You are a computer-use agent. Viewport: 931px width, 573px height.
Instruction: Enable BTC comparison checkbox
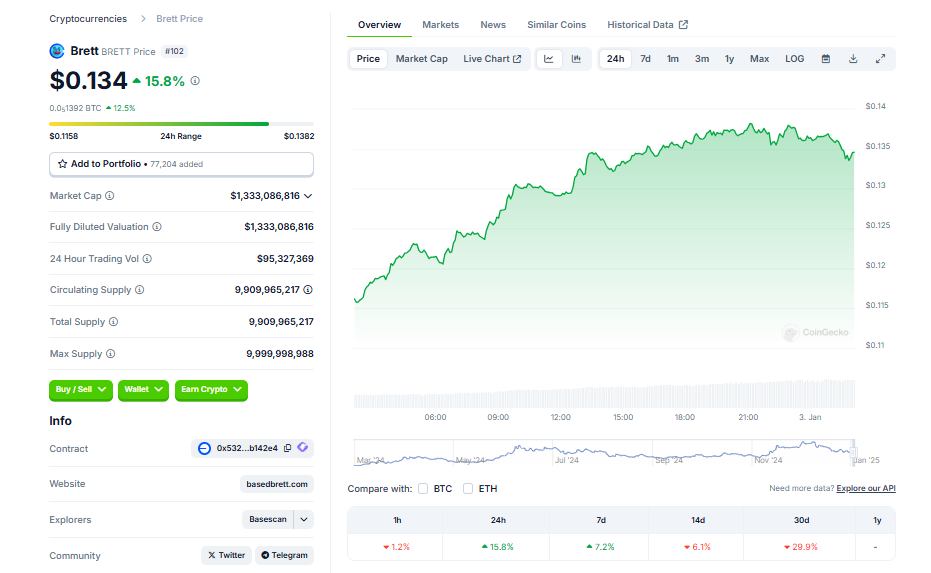click(x=423, y=489)
